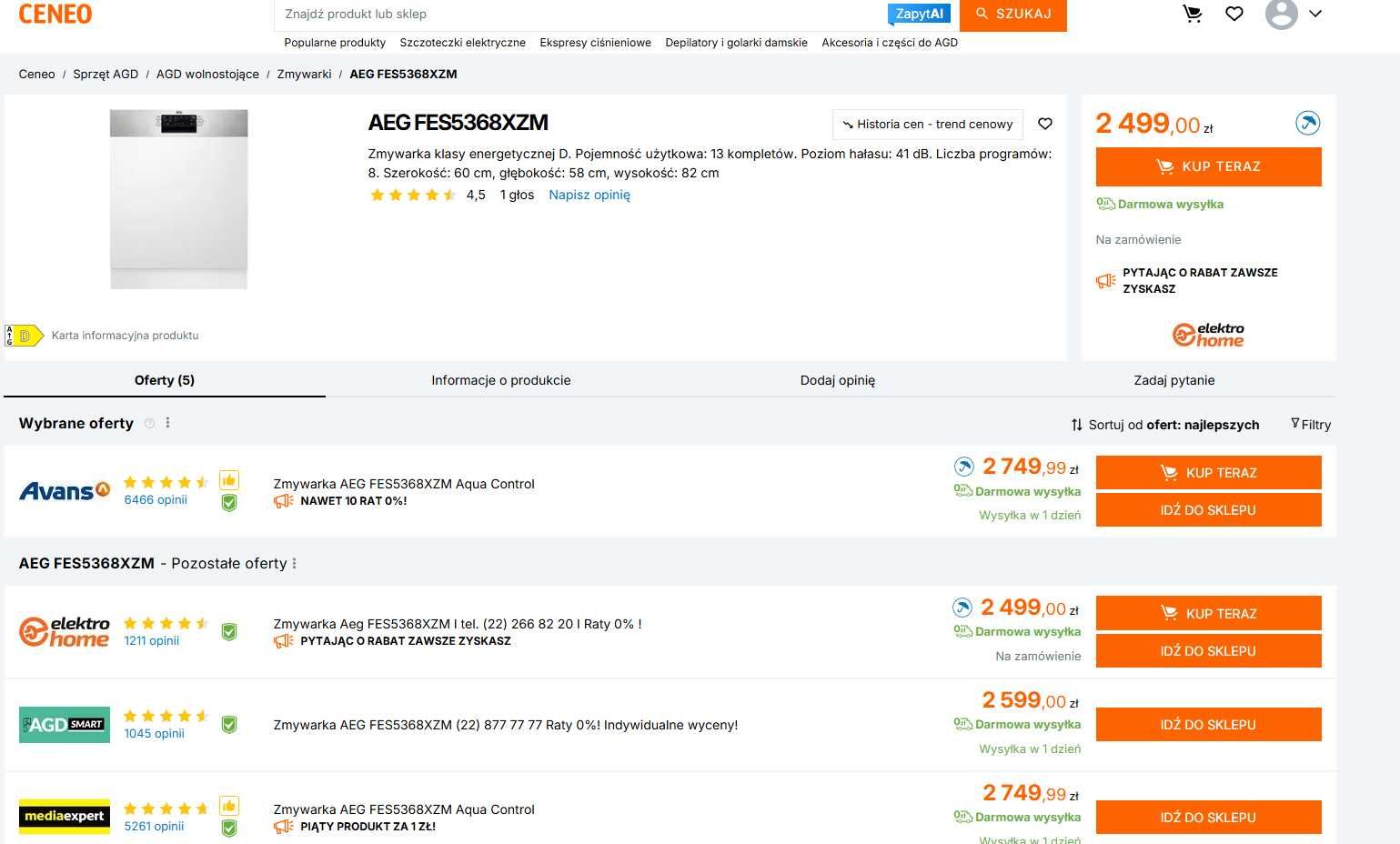The width and height of the screenshot is (1400, 844).
Task: Click the megaphone promo icon in price box
Action: tap(1105, 281)
